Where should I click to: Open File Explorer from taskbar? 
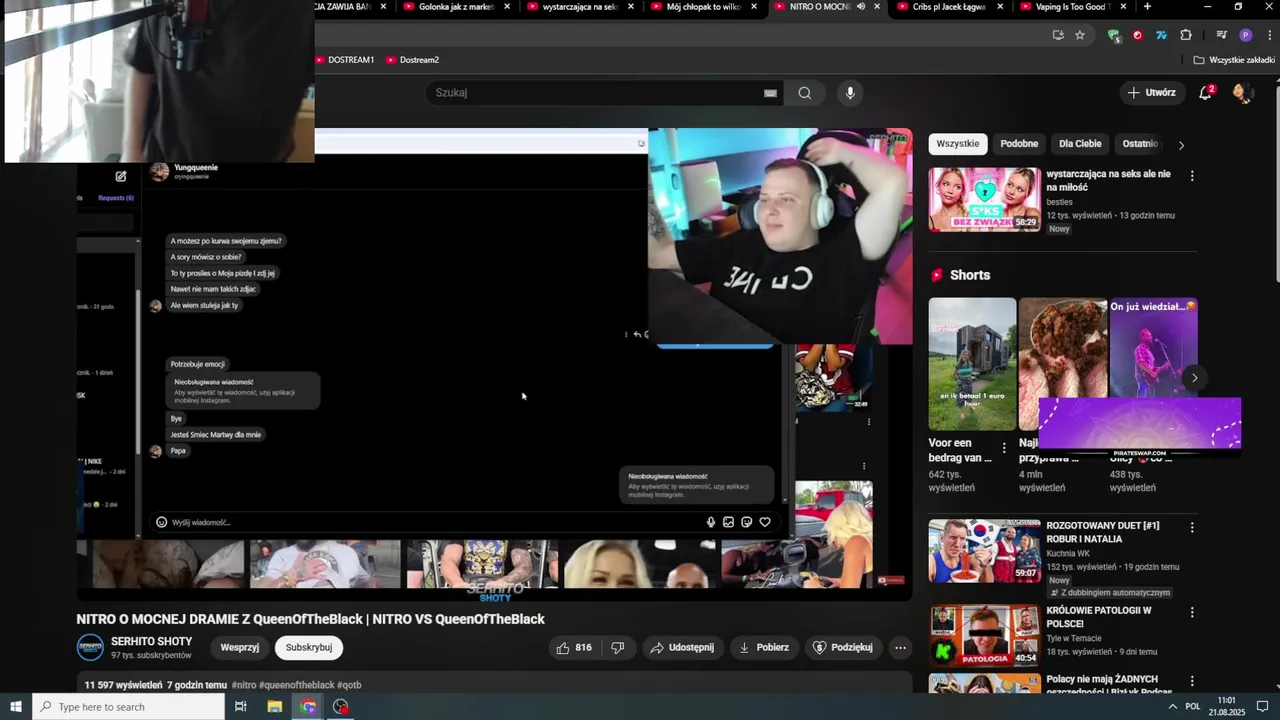pyautogui.click(x=275, y=707)
